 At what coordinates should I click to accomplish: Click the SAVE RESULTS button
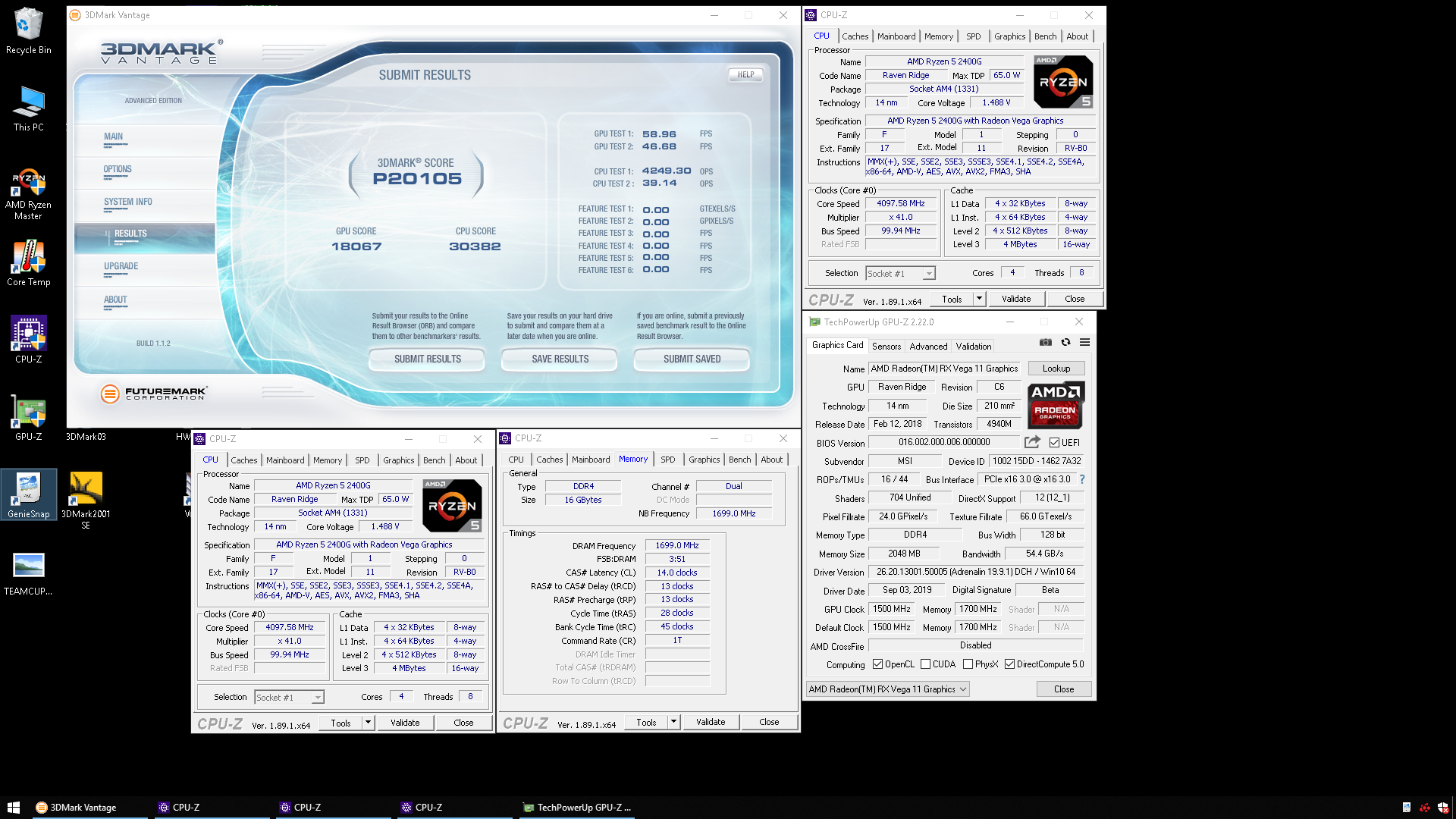(560, 359)
